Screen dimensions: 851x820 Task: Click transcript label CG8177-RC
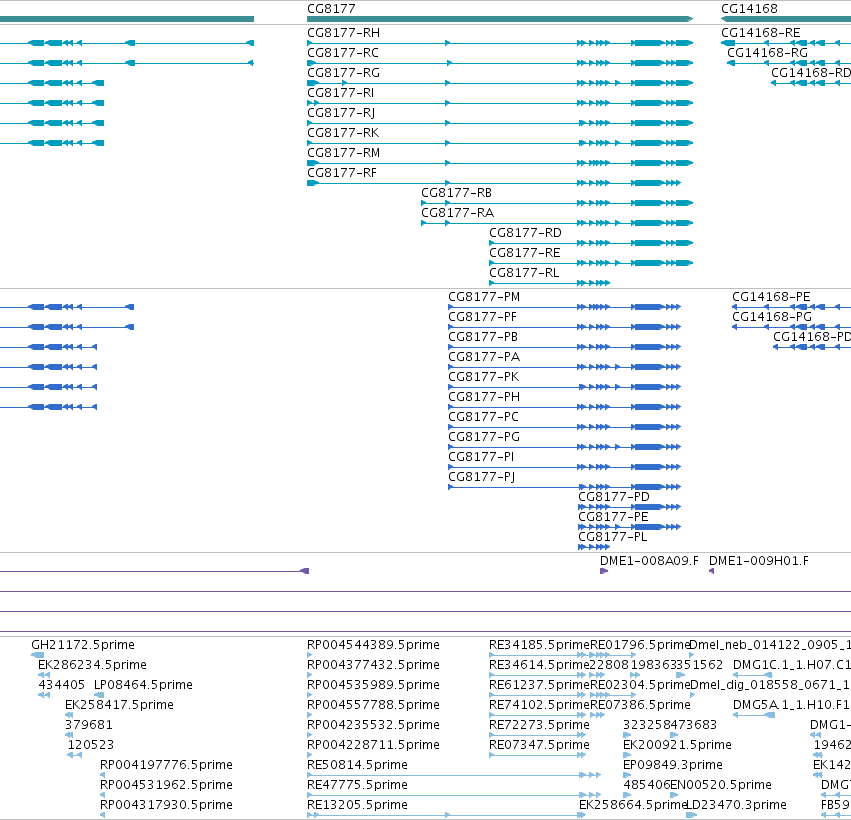pyautogui.click(x=343, y=53)
